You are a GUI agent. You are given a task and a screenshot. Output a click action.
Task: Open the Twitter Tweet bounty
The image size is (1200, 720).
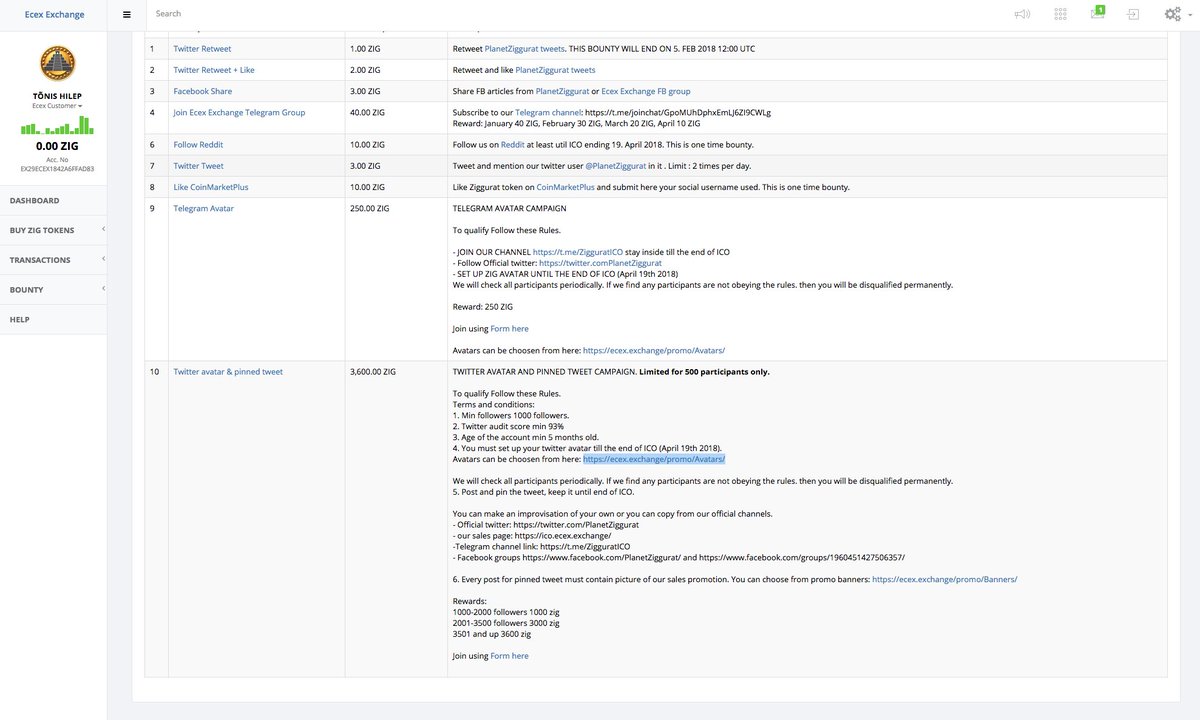pyautogui.click(x=199, y=166)
